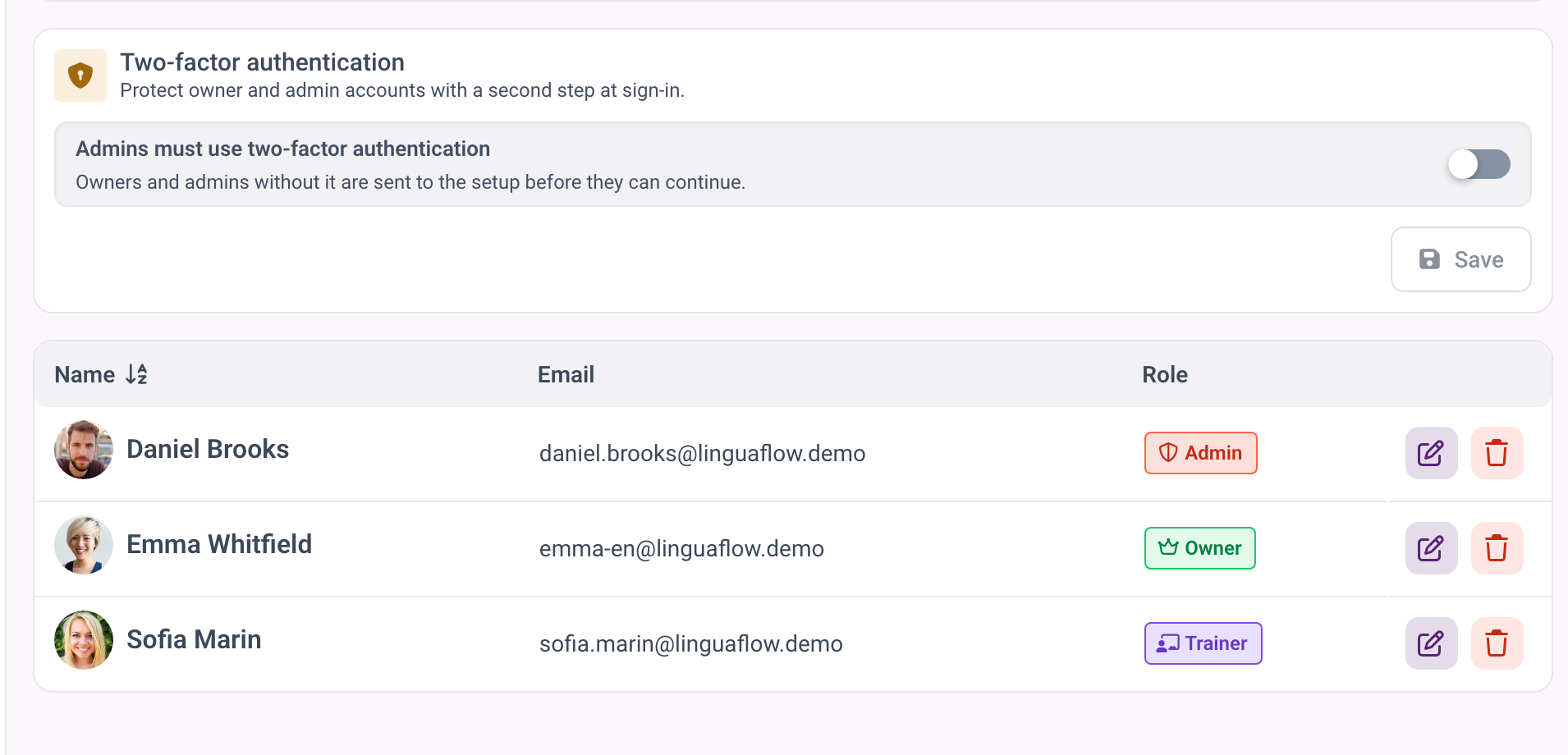Click the two-factor shield icon
This screenshot has width=1568, height=755.
point(80,75)
